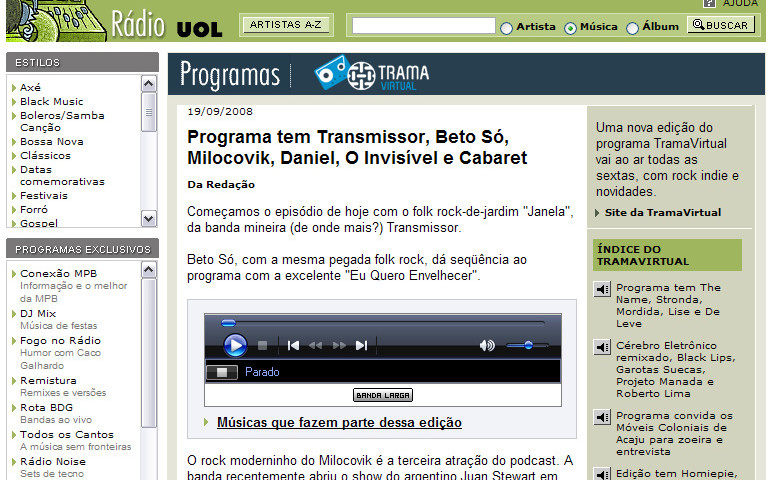The height and width of the screenshot is (480, 771).
Task: Click rewind button in media player
Action: 316,346
